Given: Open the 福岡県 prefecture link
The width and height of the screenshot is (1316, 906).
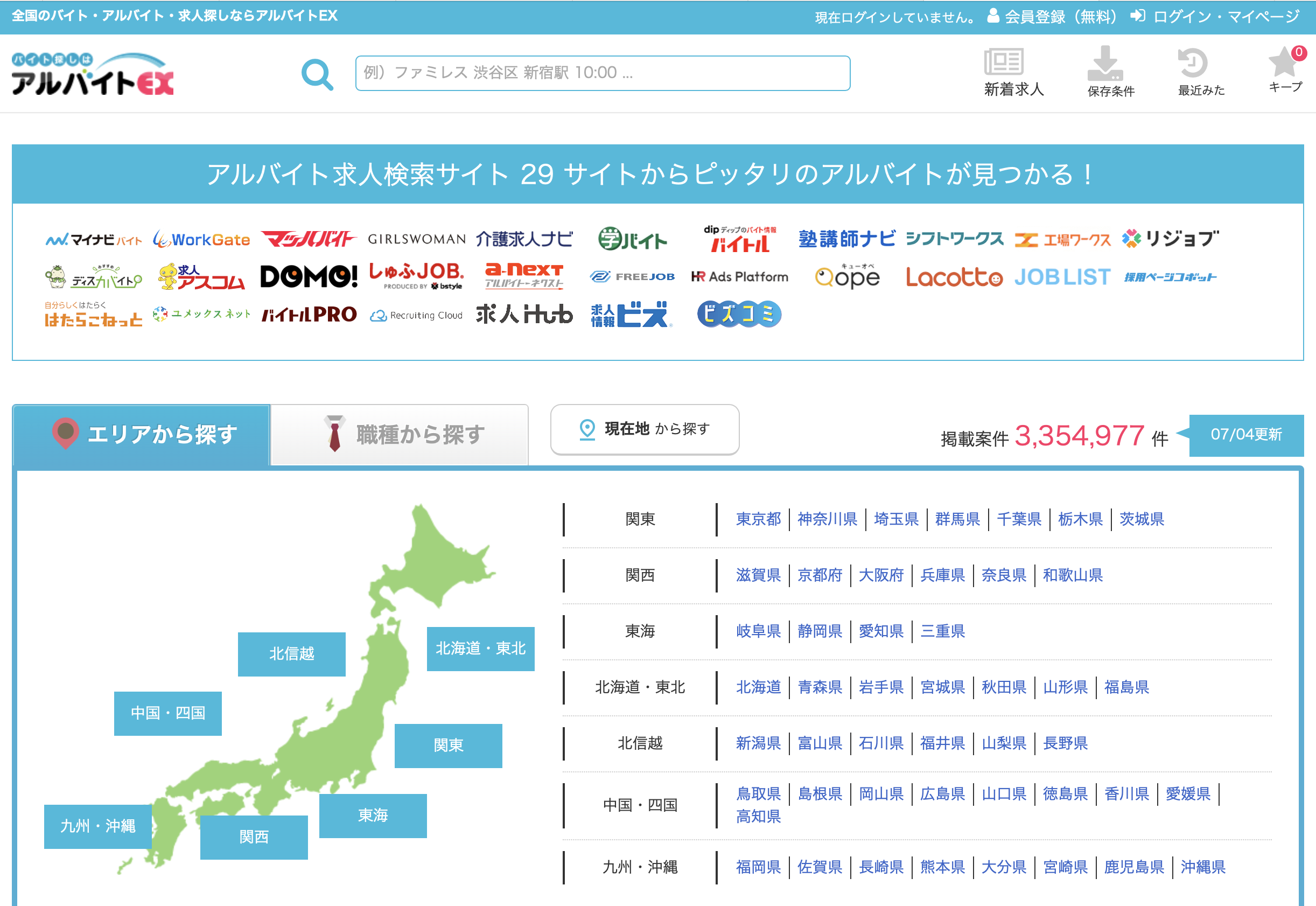Looking at the screenshot, I should click(758, 867).
